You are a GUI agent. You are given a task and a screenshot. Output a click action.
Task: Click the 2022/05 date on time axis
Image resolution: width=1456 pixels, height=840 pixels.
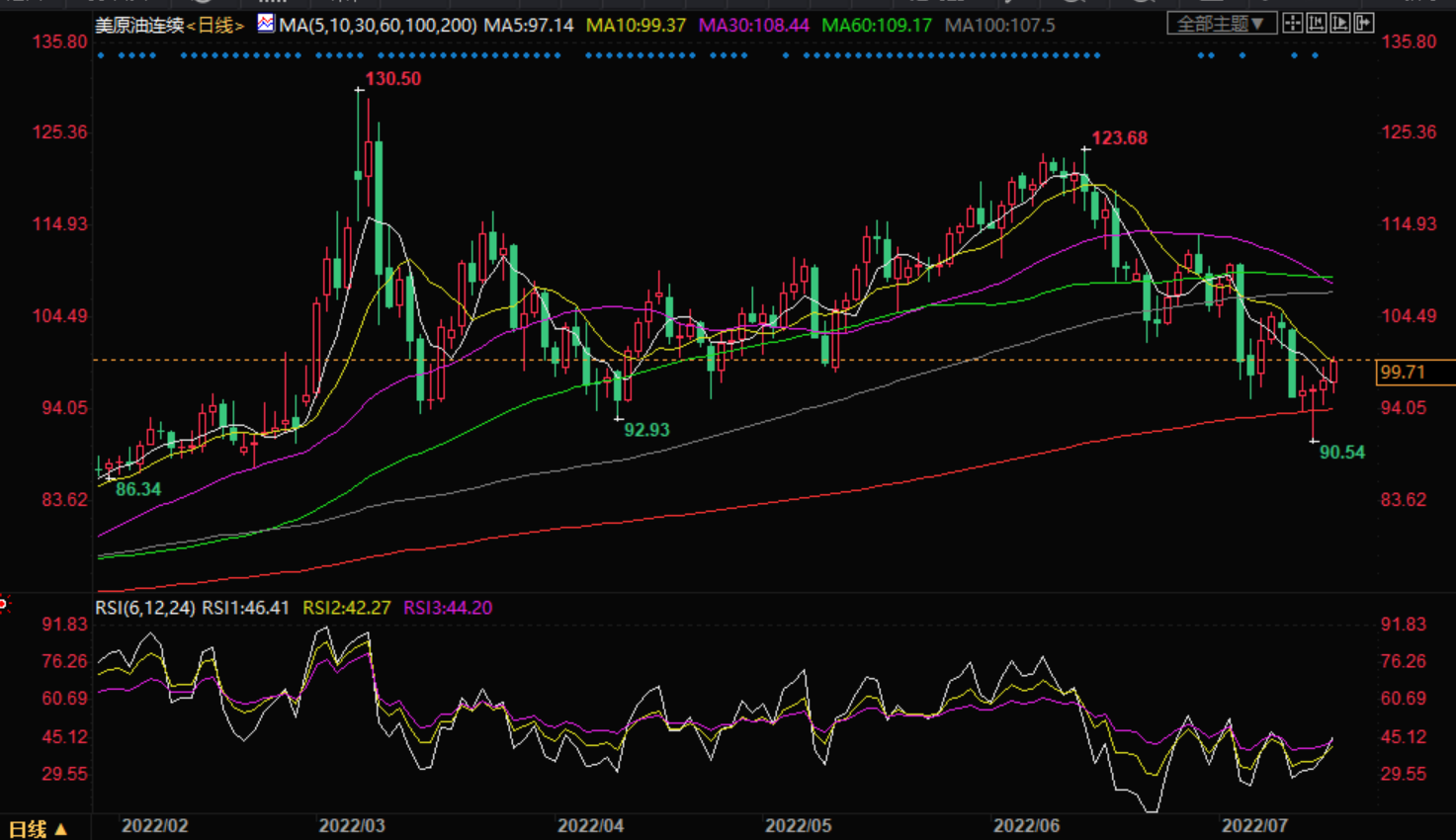[x=799, y=826]
